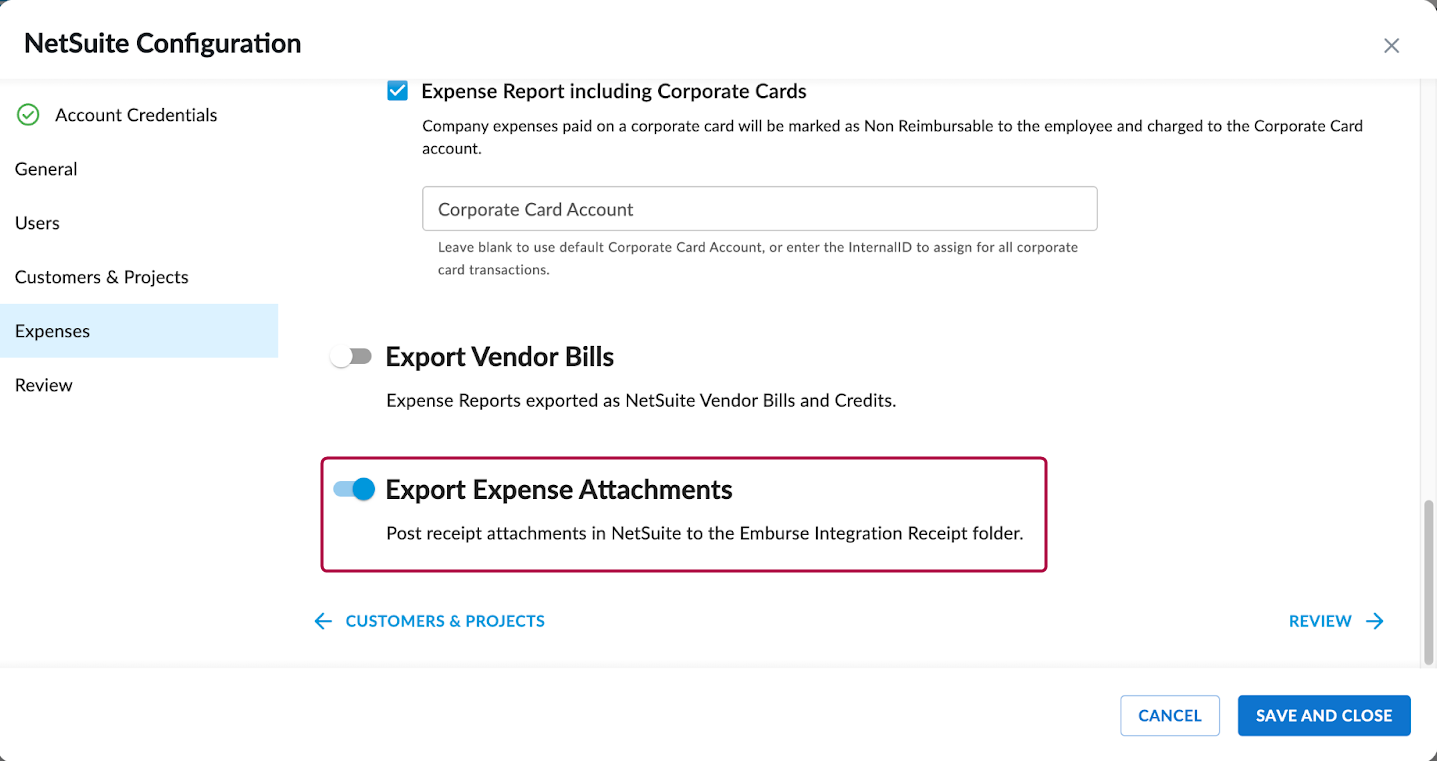This screenshot has width=1437, height=761.
Task: Click left arrow icon before Customers & Projects
Action: click(323, 621)
